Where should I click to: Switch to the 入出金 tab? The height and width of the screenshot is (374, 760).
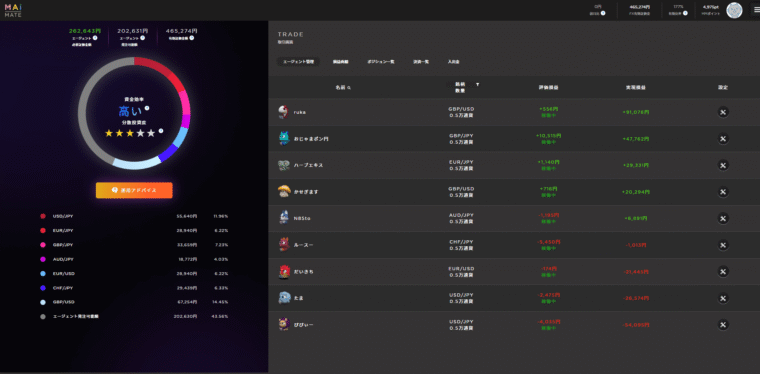[x=453, y=62]
